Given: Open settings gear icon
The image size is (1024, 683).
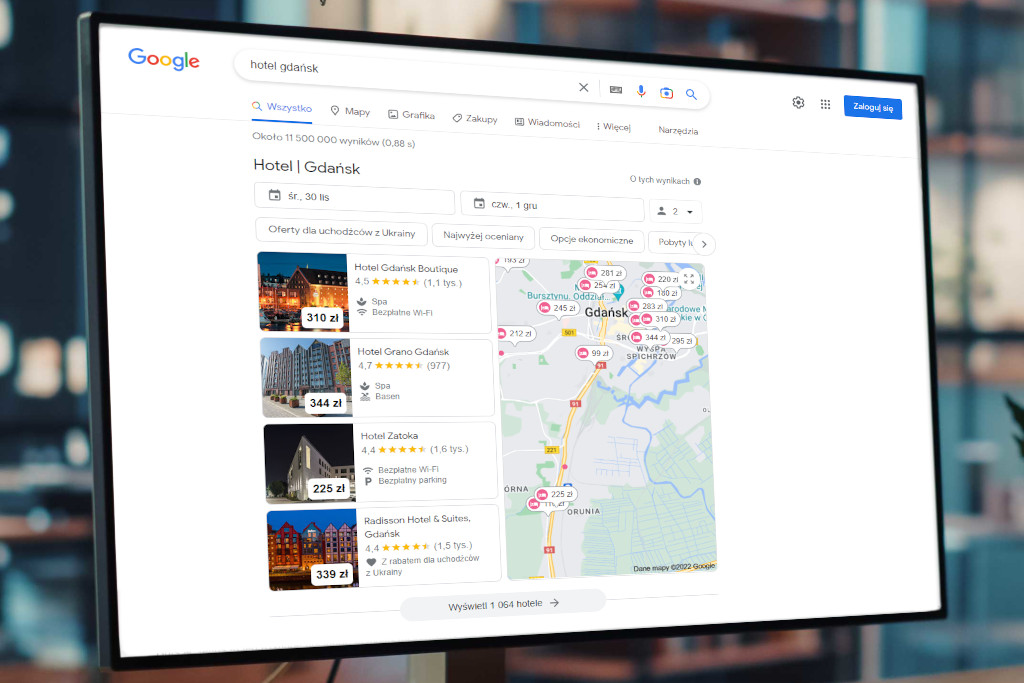Looking at the screenshot, I should (798, 103).
